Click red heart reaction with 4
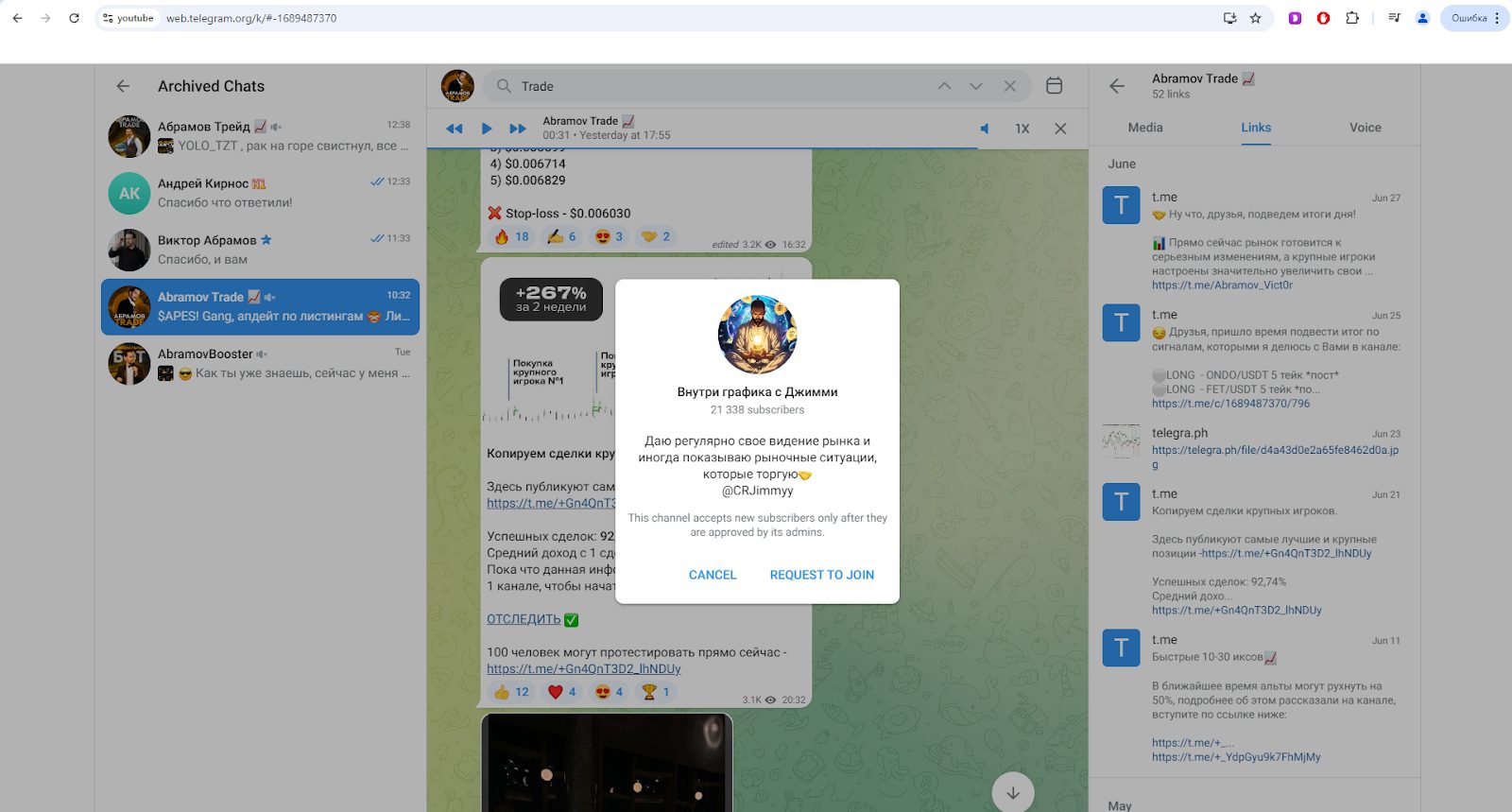 coord(561,692)
